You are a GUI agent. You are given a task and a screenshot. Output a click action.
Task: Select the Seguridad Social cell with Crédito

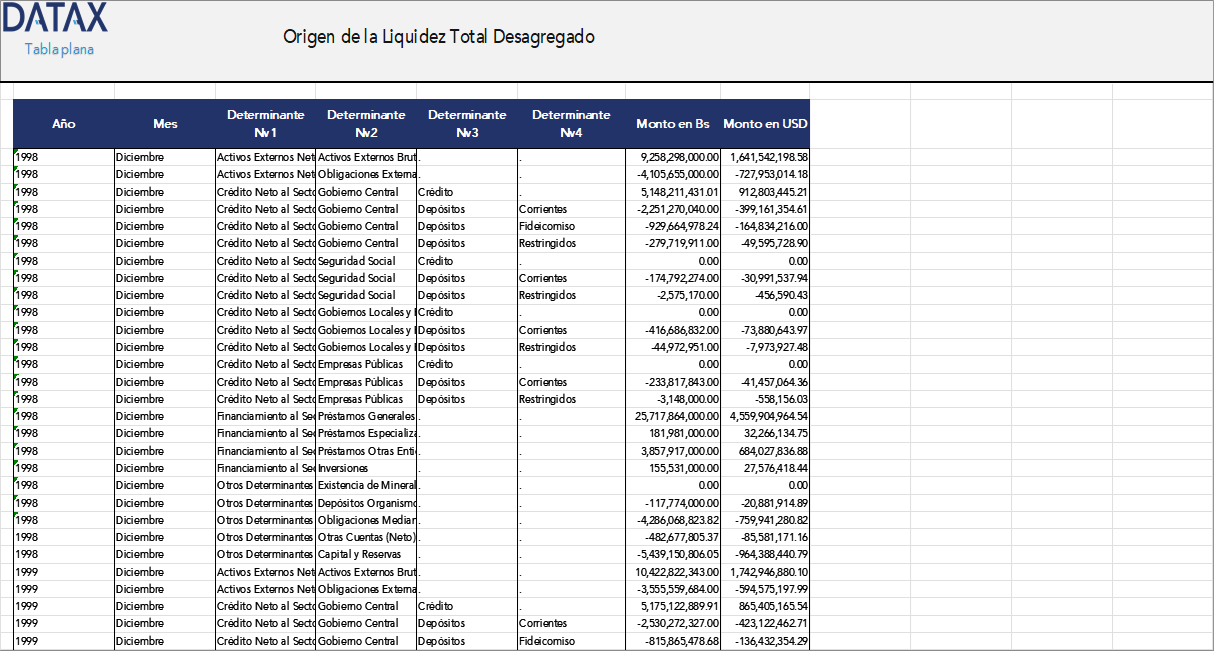(366, 261)
